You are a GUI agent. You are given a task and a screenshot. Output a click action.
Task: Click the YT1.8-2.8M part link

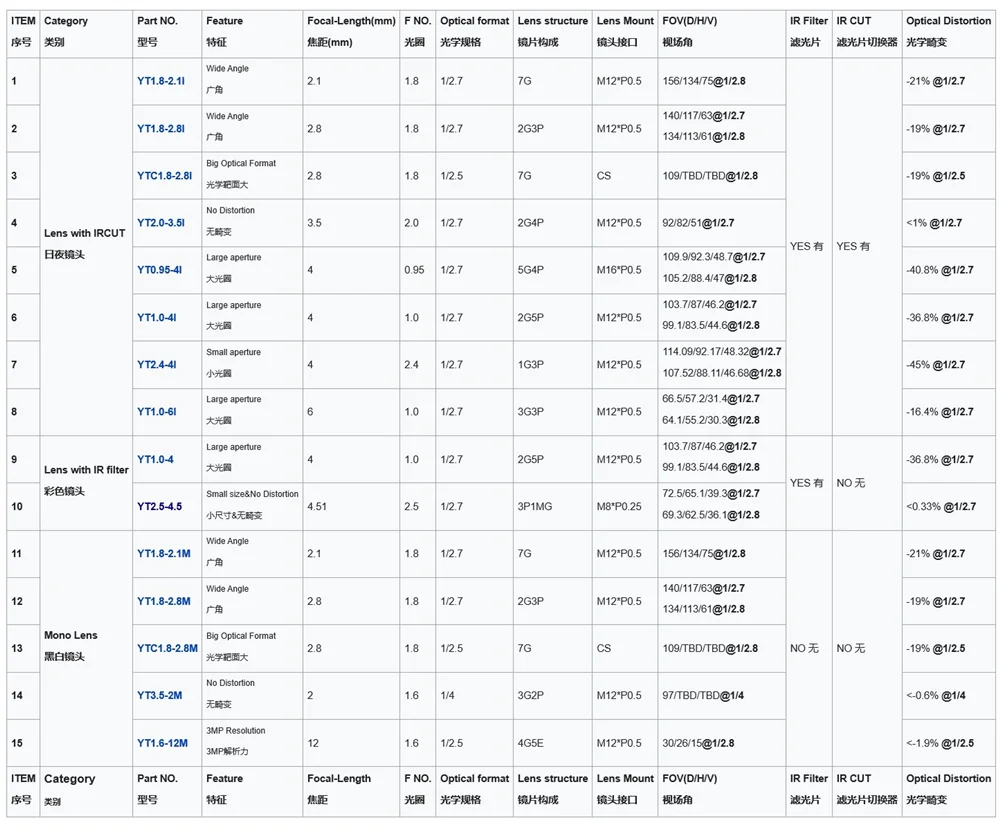(x=163, y=602)
